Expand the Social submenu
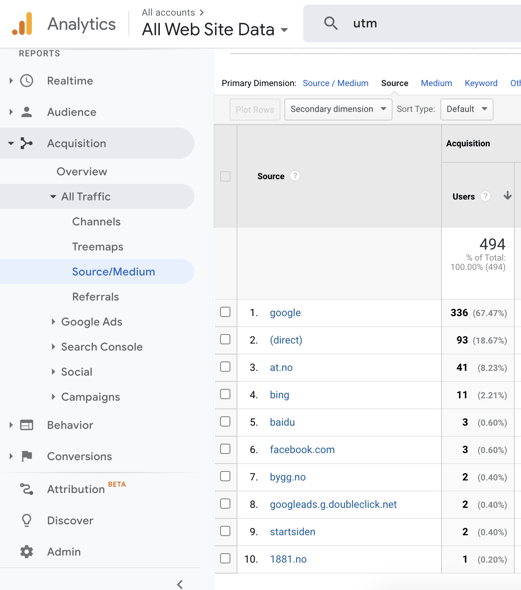The width and height of the screenshot is (521, 590). [53, 372]
